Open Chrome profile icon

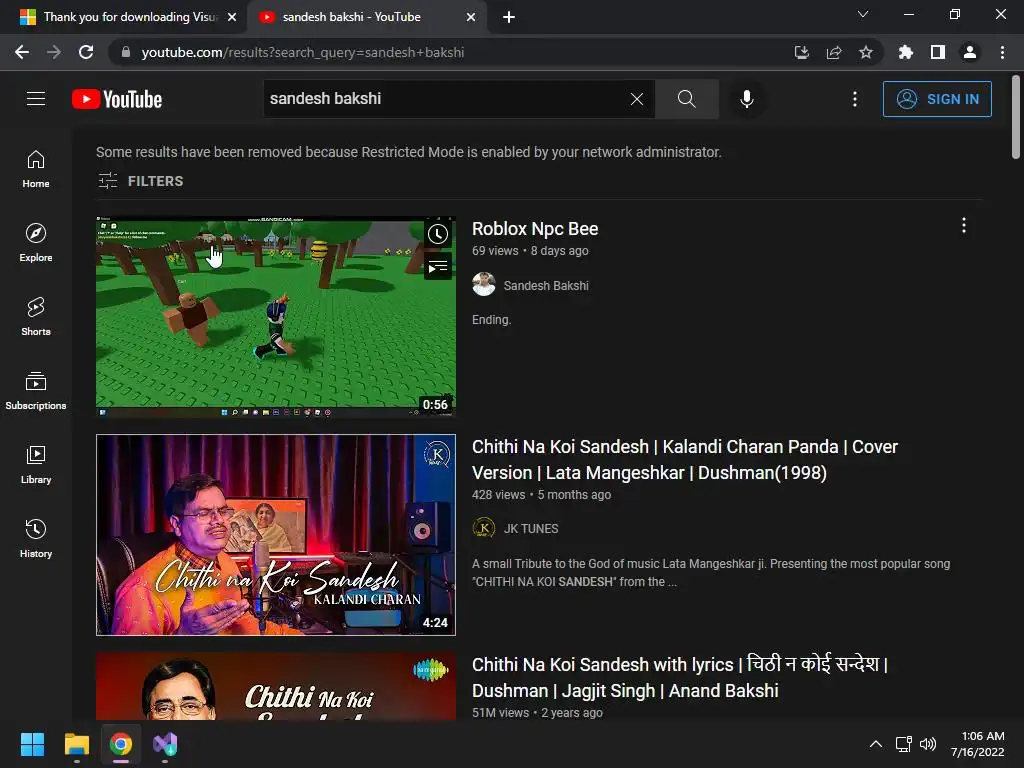tap(970, 52)
